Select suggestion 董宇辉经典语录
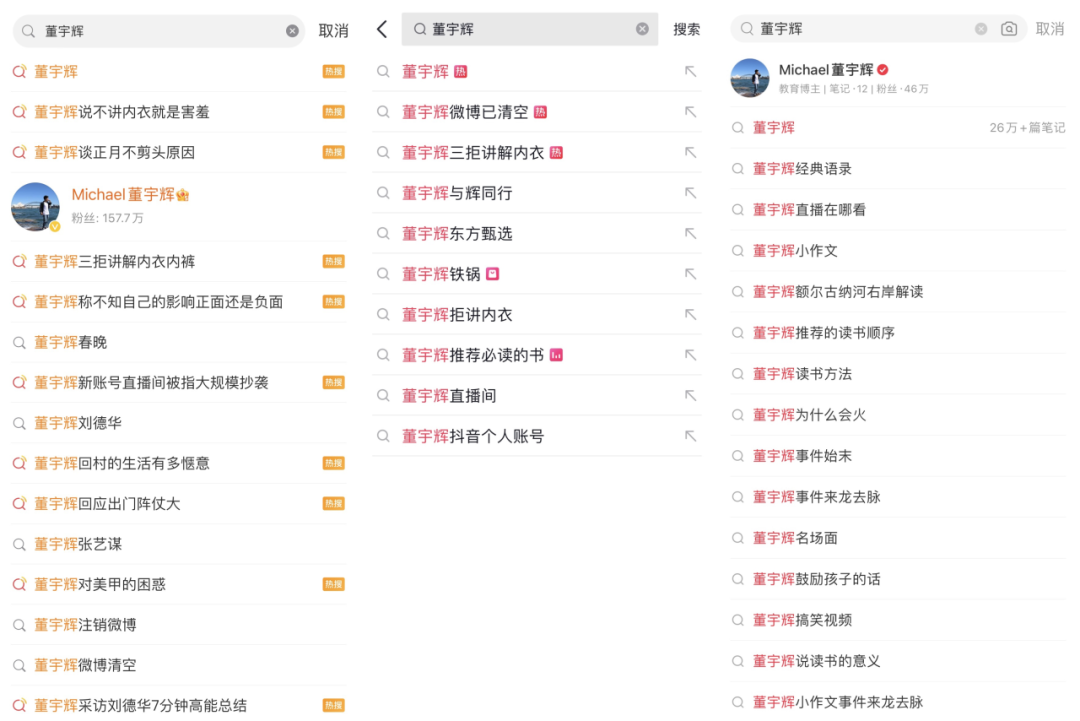This screenshot has width=1080, height=721. pos(802,169)
